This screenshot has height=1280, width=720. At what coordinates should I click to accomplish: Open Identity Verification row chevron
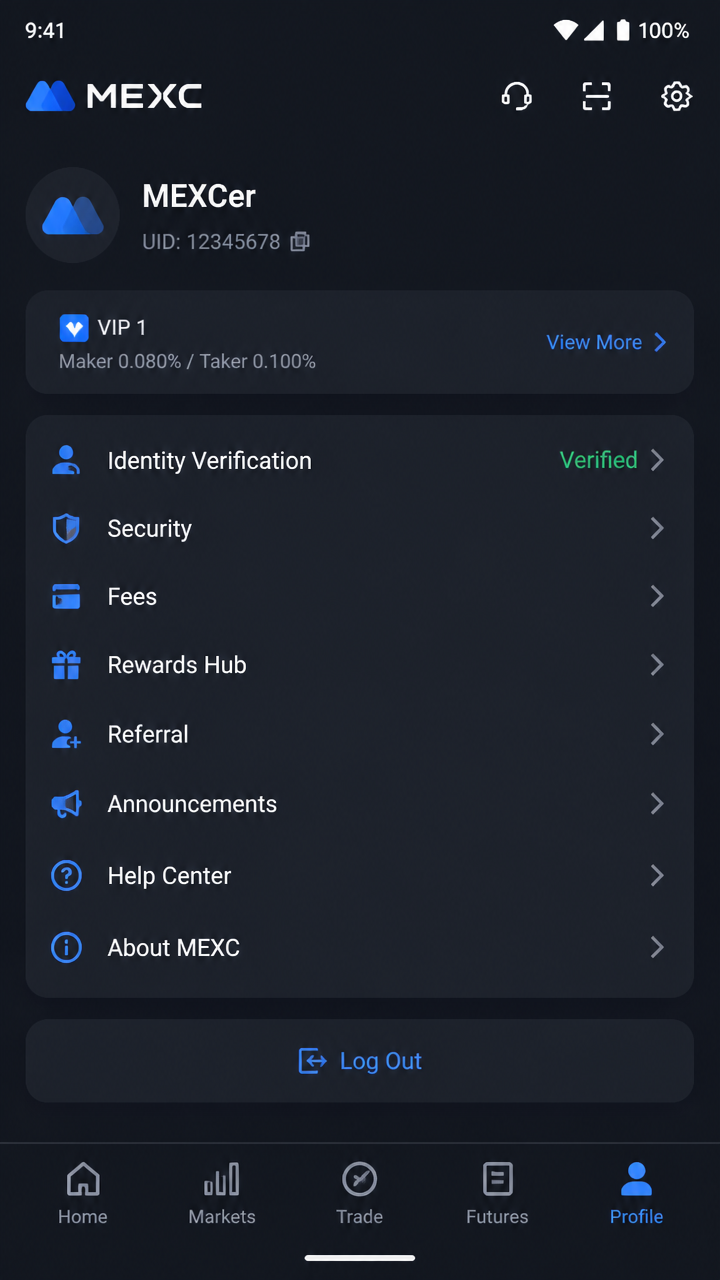tap(657, 460)
